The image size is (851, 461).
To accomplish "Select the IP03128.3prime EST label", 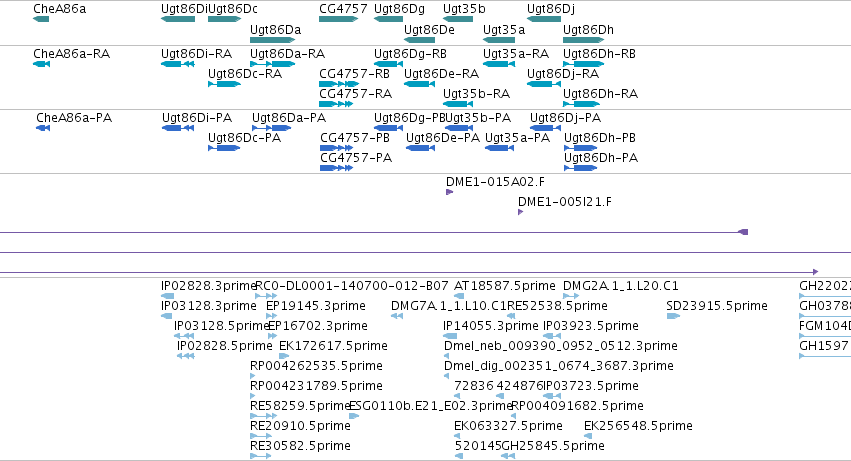I will [x=209, y=306].
